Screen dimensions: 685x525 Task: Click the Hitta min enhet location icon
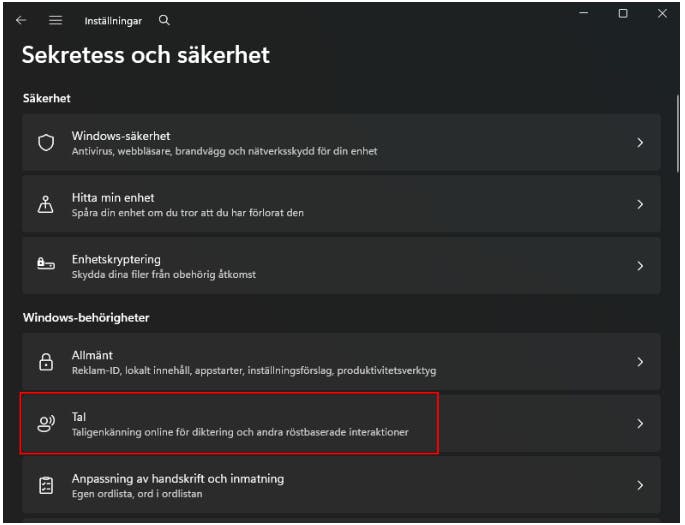pyautogui.click(x=46, y=205)
